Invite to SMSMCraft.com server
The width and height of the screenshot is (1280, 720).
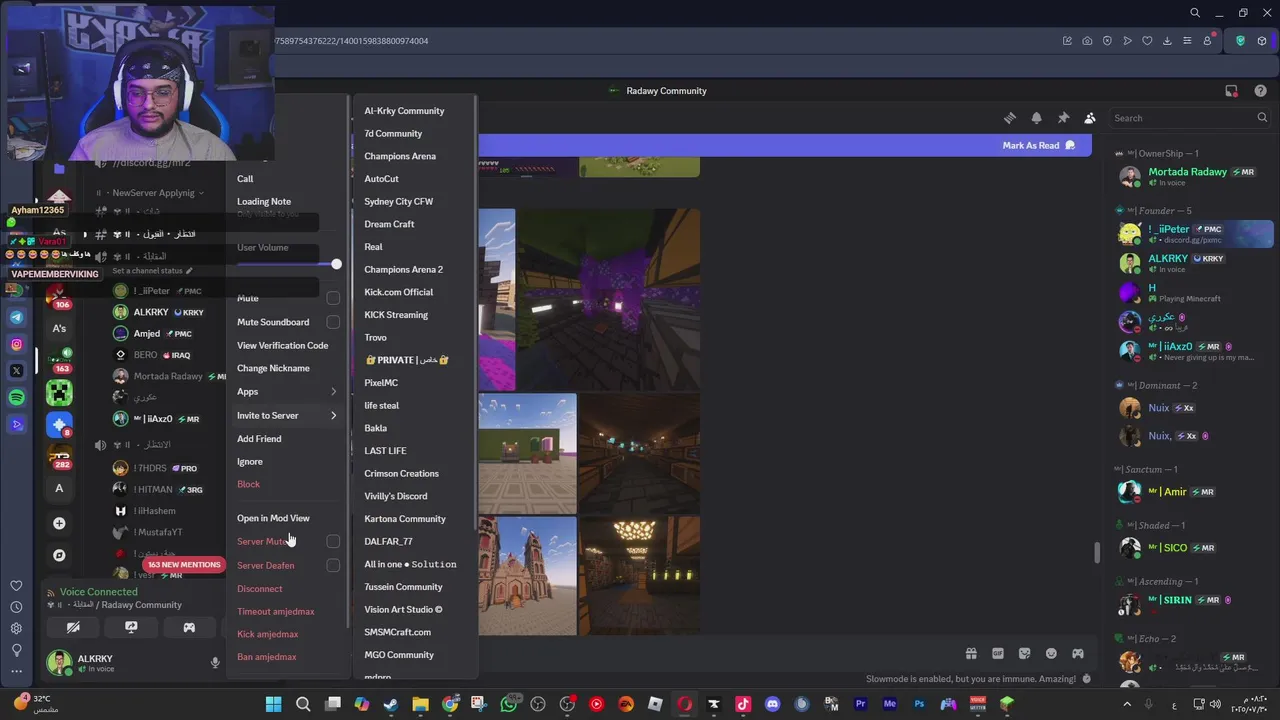point(397,632)
